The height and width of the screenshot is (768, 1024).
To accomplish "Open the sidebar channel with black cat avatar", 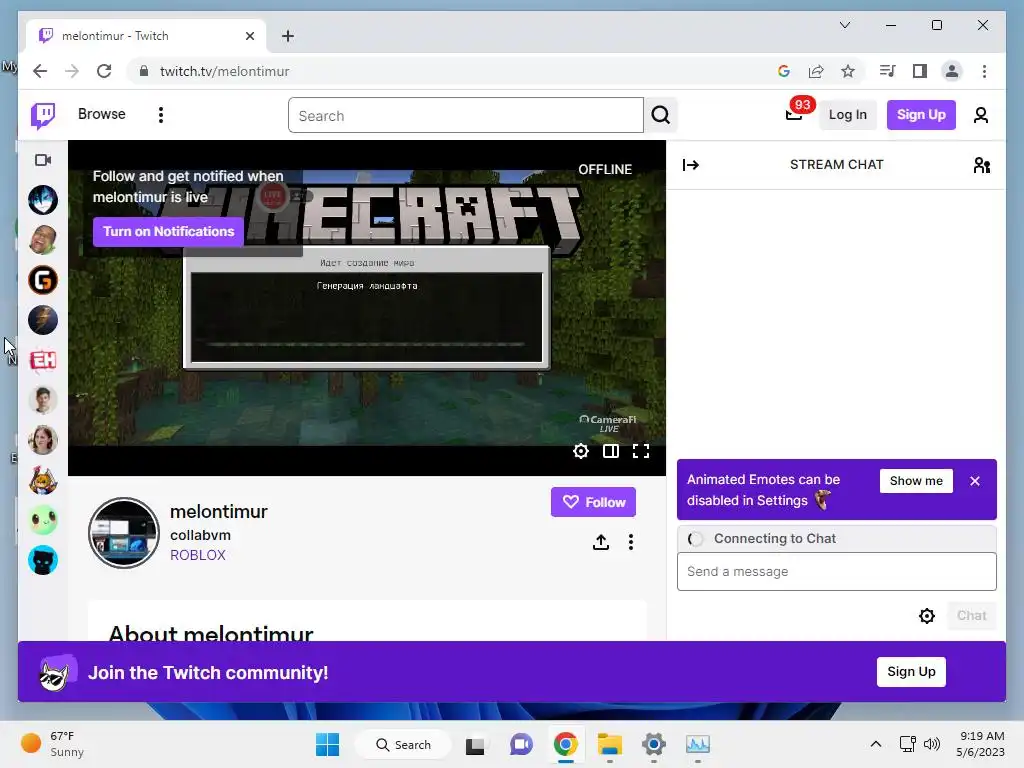I will click(43, 560).
